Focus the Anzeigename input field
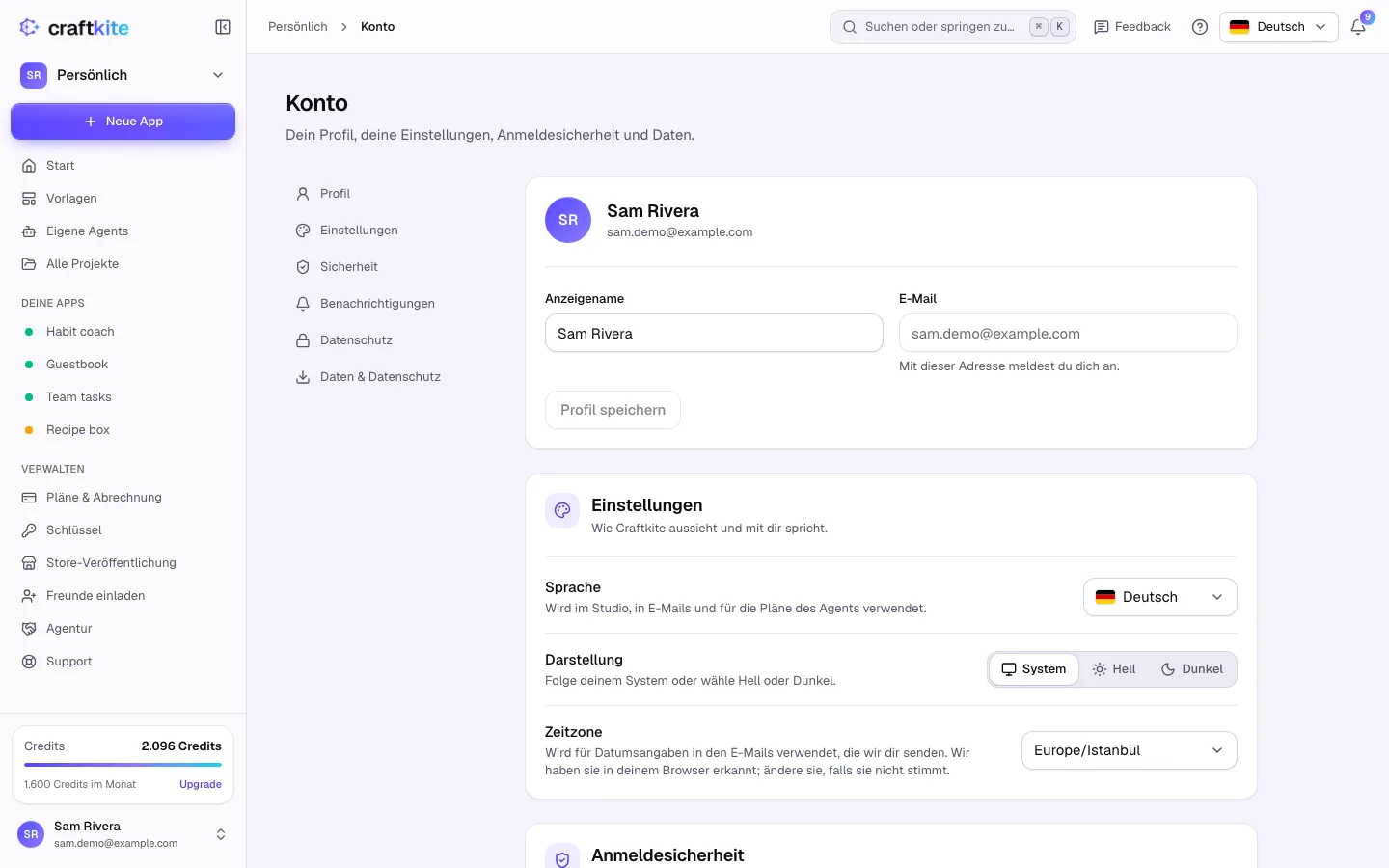Screen dimensions: 1389x868 [714, 334]
